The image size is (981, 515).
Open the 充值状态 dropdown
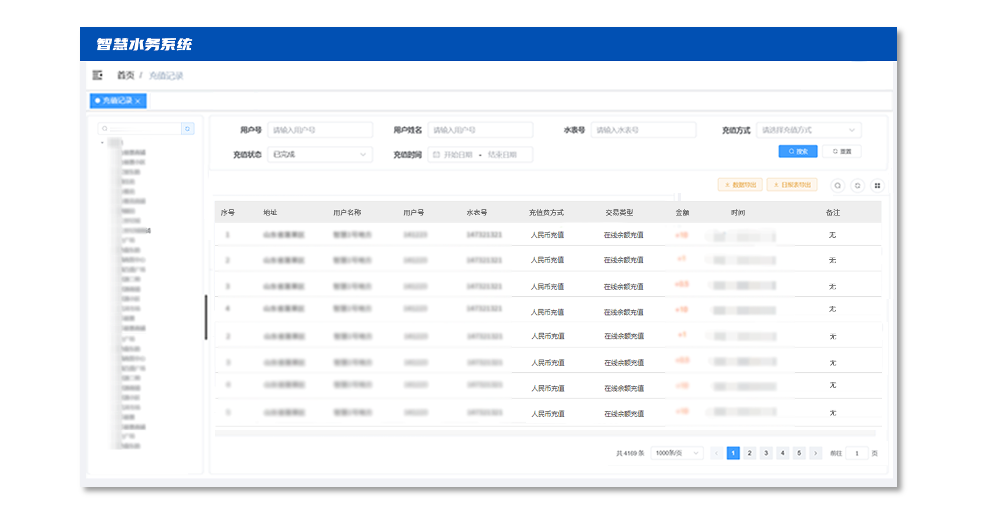click(x=319, y=155)
